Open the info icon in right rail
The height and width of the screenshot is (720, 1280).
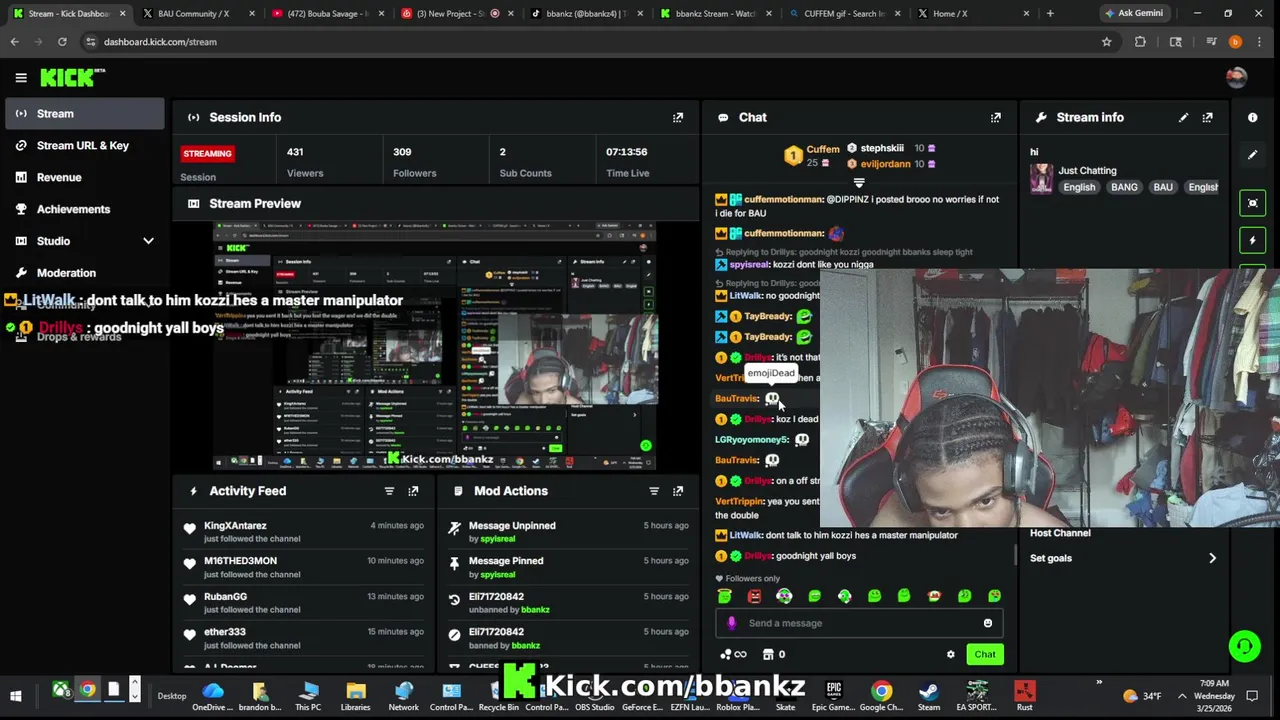coord(1252,117)
